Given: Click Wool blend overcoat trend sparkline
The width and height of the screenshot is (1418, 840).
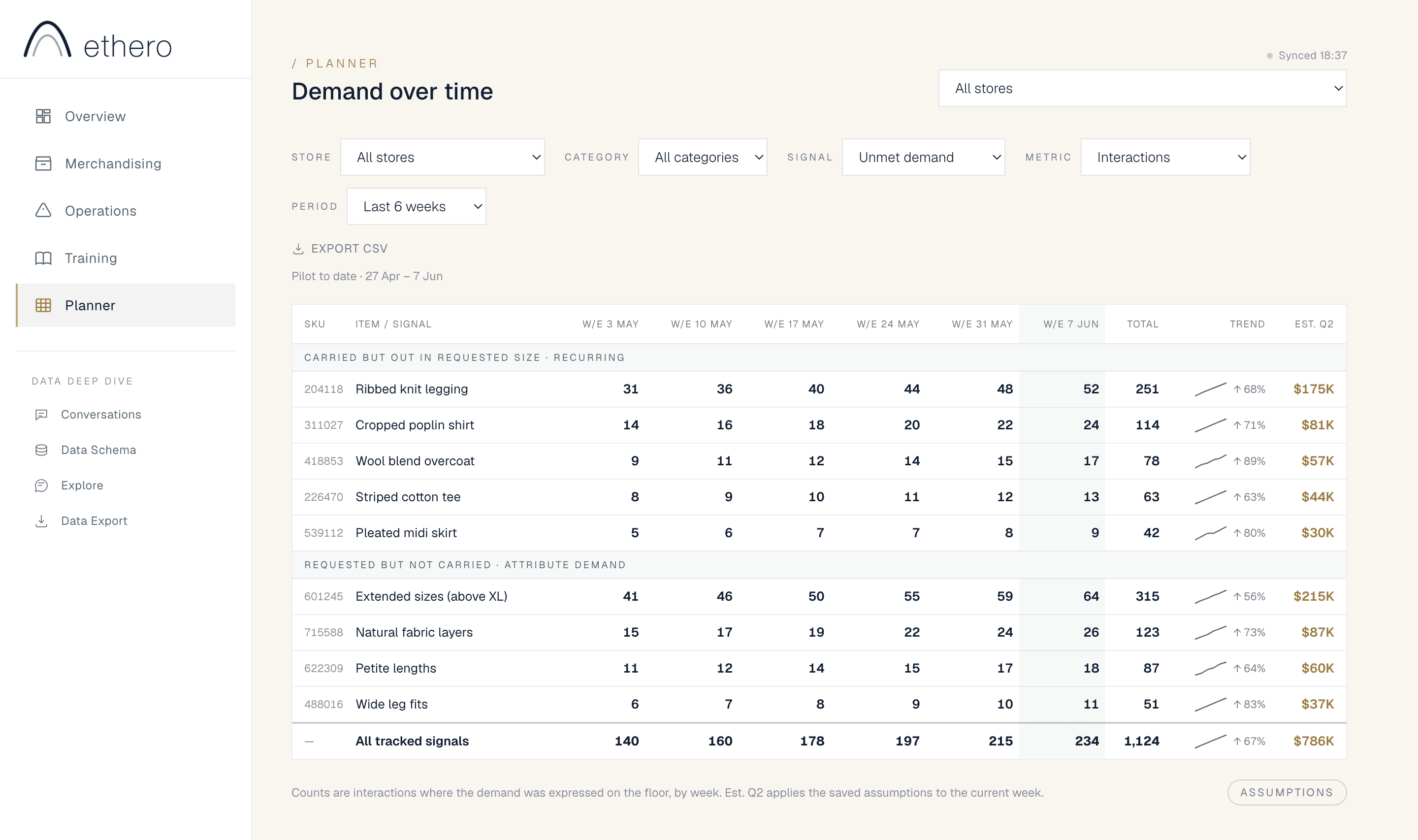Looking at the screenshot, I should coord(1210,461).
